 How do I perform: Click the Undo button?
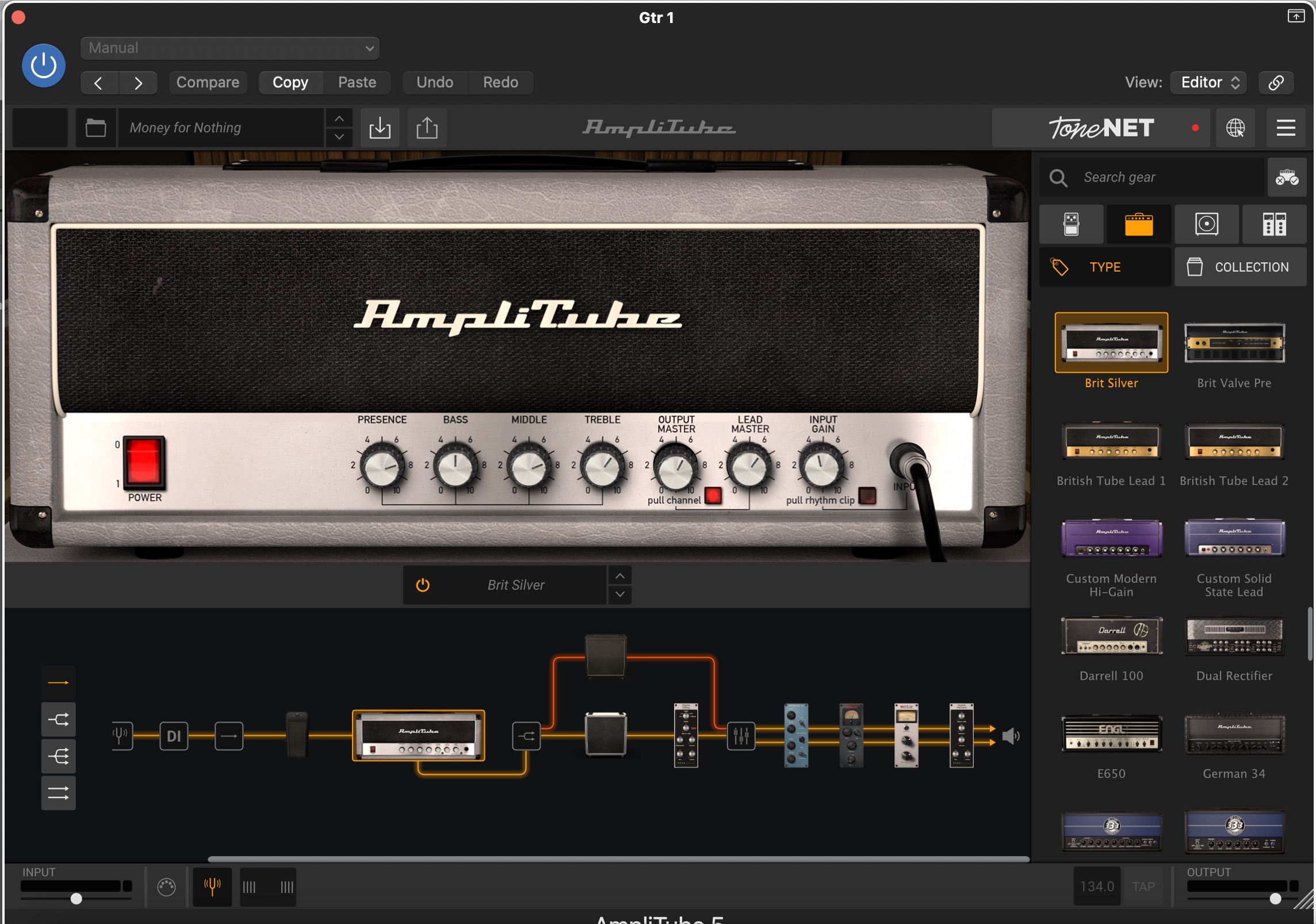435,82
